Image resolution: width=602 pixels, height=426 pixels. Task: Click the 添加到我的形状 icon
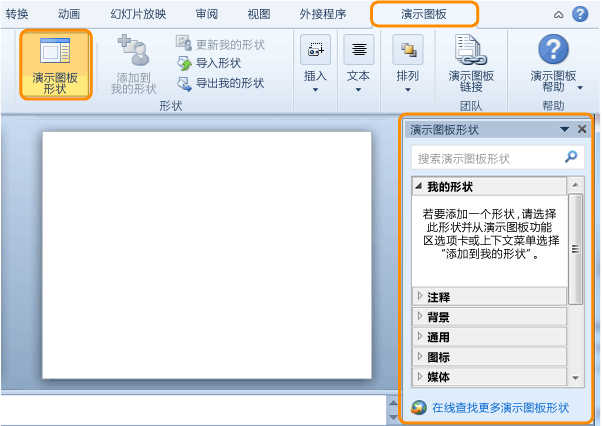(x=134, y=50)
